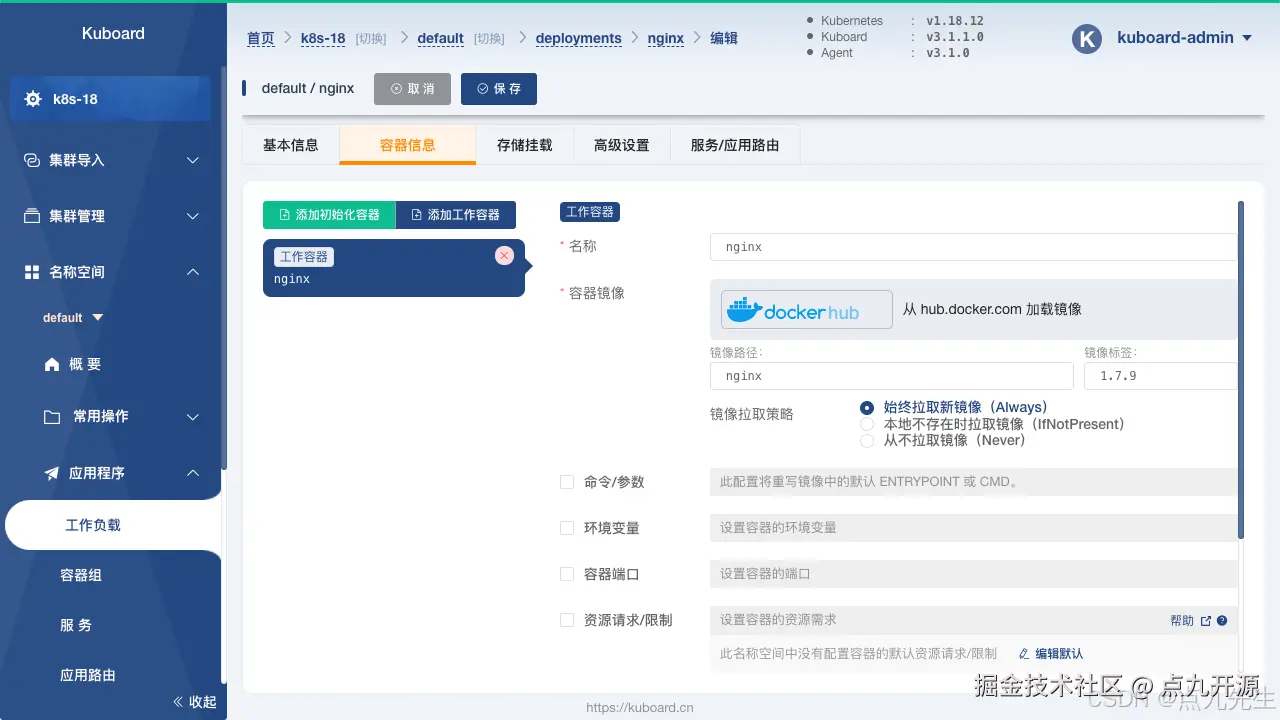Click the external link icon beside 帮助
Viewport: 1280px width, 720px height.
click(1206, 620)
